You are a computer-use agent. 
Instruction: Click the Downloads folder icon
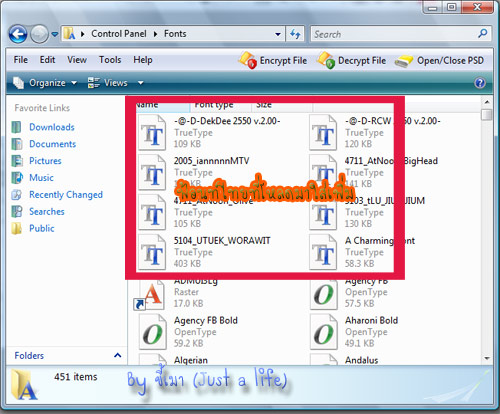(17, 127)
